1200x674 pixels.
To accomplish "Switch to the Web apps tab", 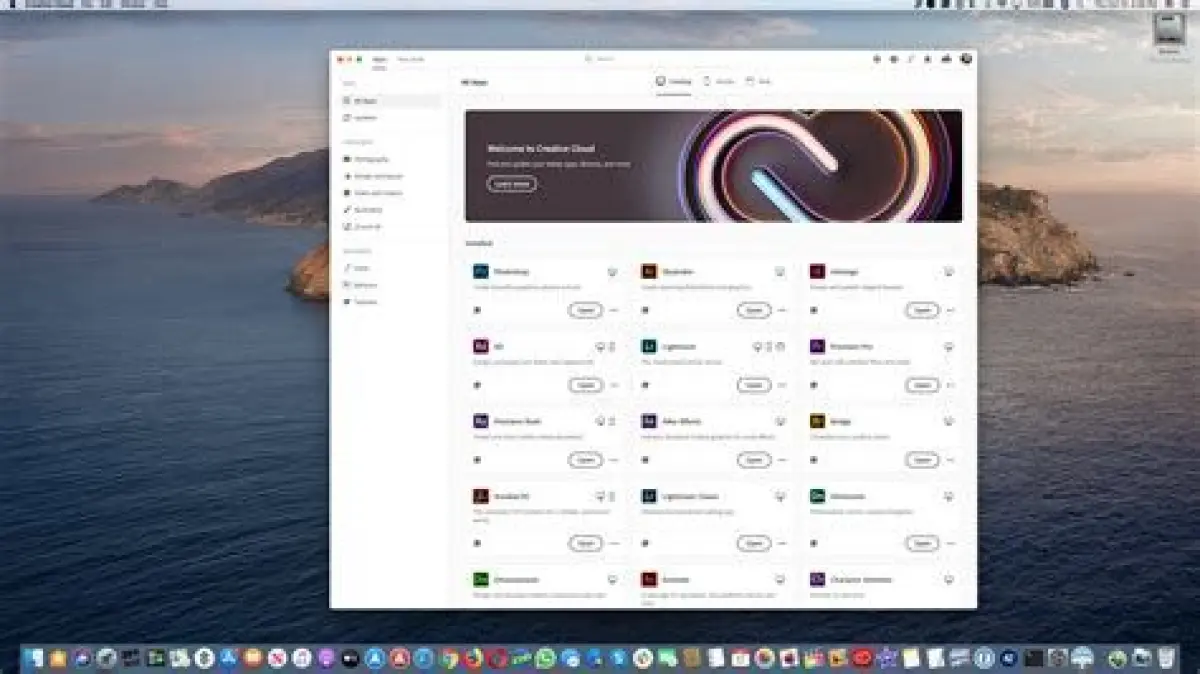I will tap(759, 81).
